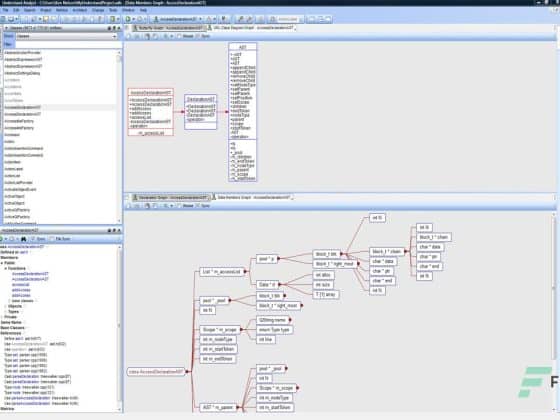The height and width of the screenshot is (420, 560).
Task: Switch to the Data Members Graph tab
Action: 252,197
